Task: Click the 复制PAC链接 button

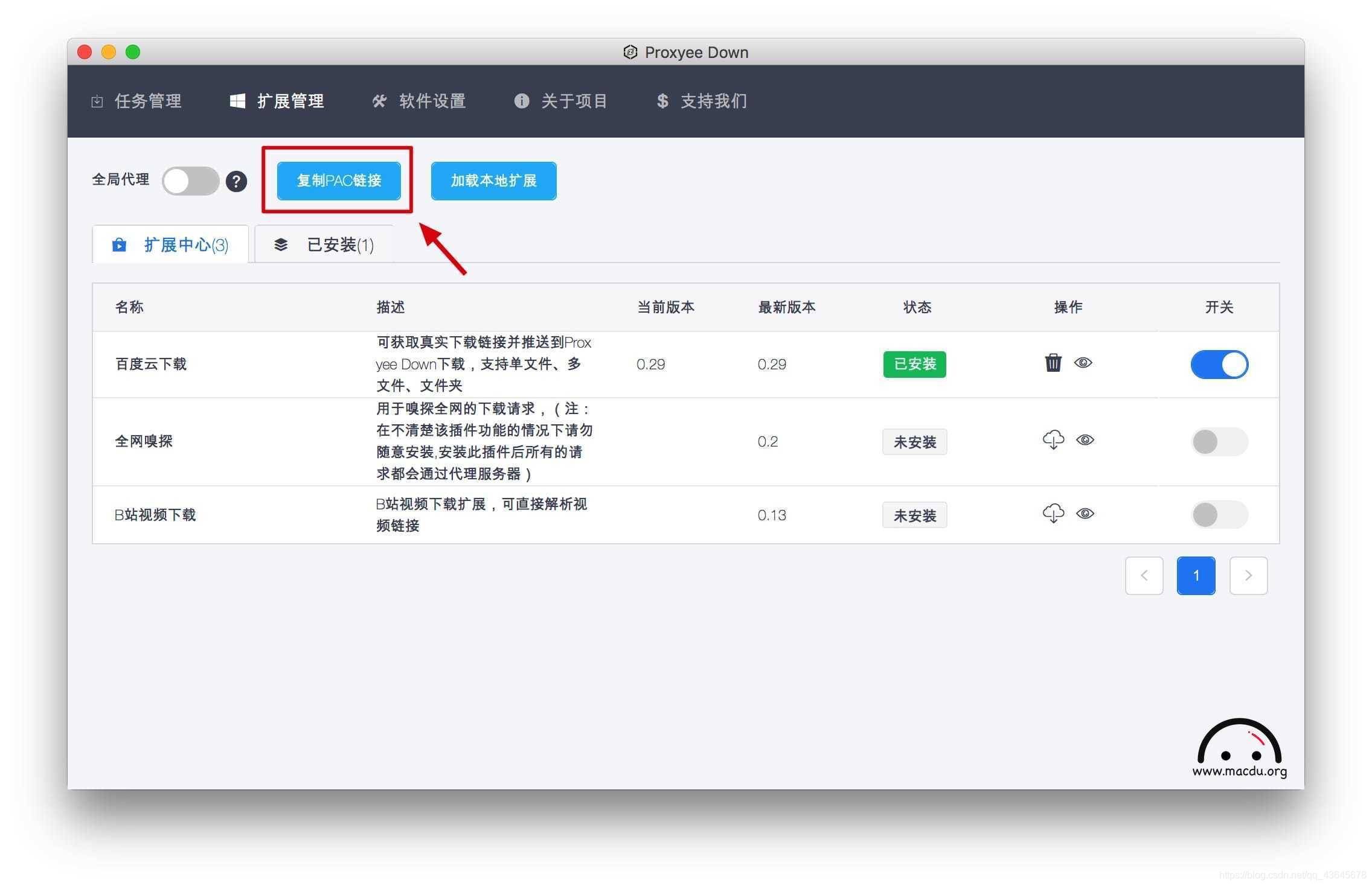Action: [x=339, y=181]
